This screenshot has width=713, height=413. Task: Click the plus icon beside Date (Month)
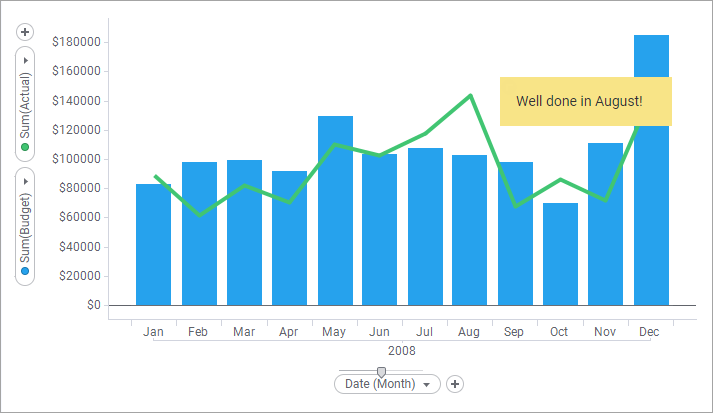[x=455, y=384]
